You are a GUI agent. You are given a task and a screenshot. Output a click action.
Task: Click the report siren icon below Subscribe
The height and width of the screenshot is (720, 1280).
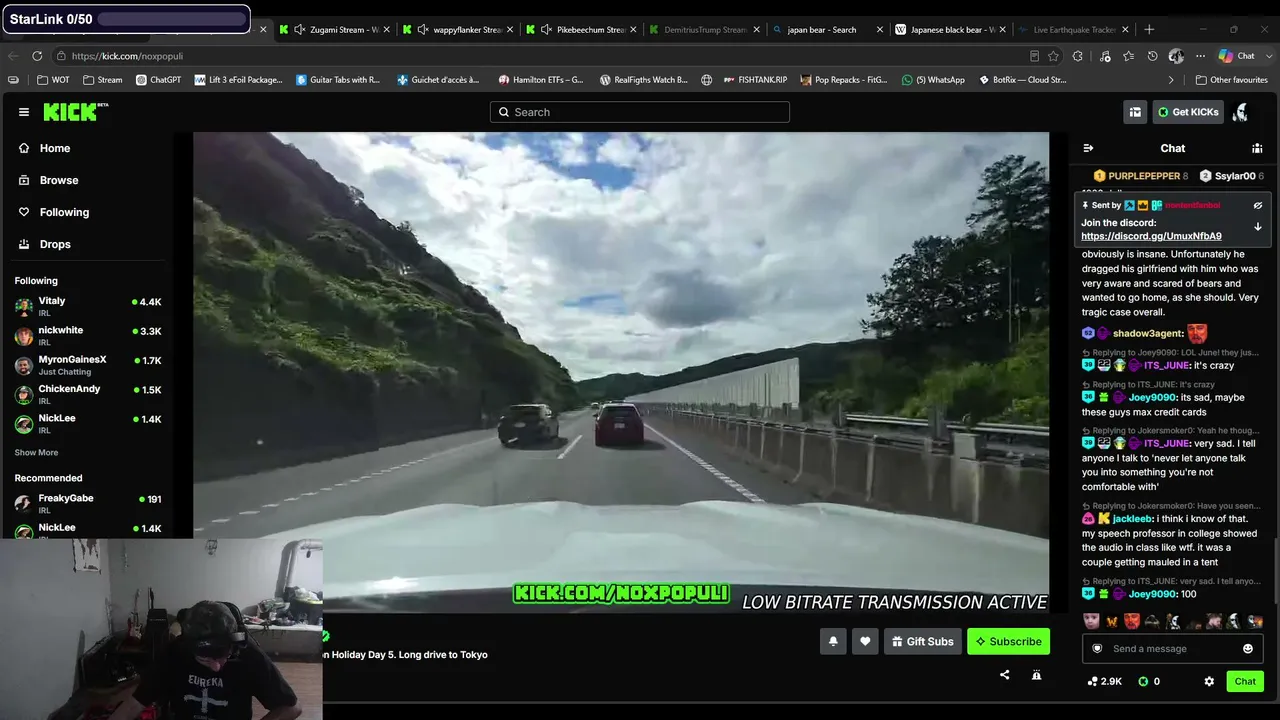coord(1036,675)
